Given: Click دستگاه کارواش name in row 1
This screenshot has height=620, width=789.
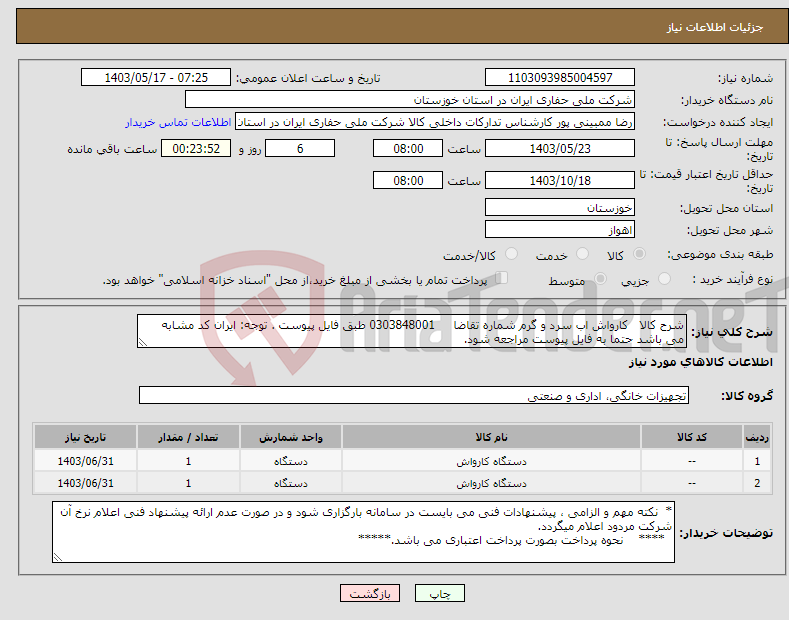Looking at the screenshot, I should coord(491,461).
